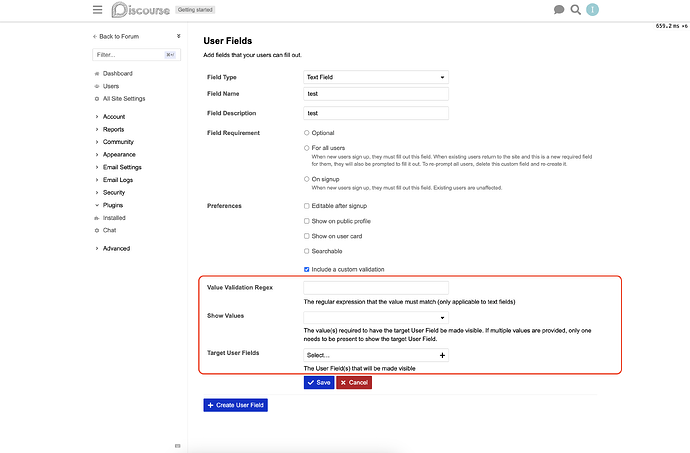The width and height of the screenshot is (690, 453).
Task: Open the Show Values dropdown
Action: tap(376, 317)
